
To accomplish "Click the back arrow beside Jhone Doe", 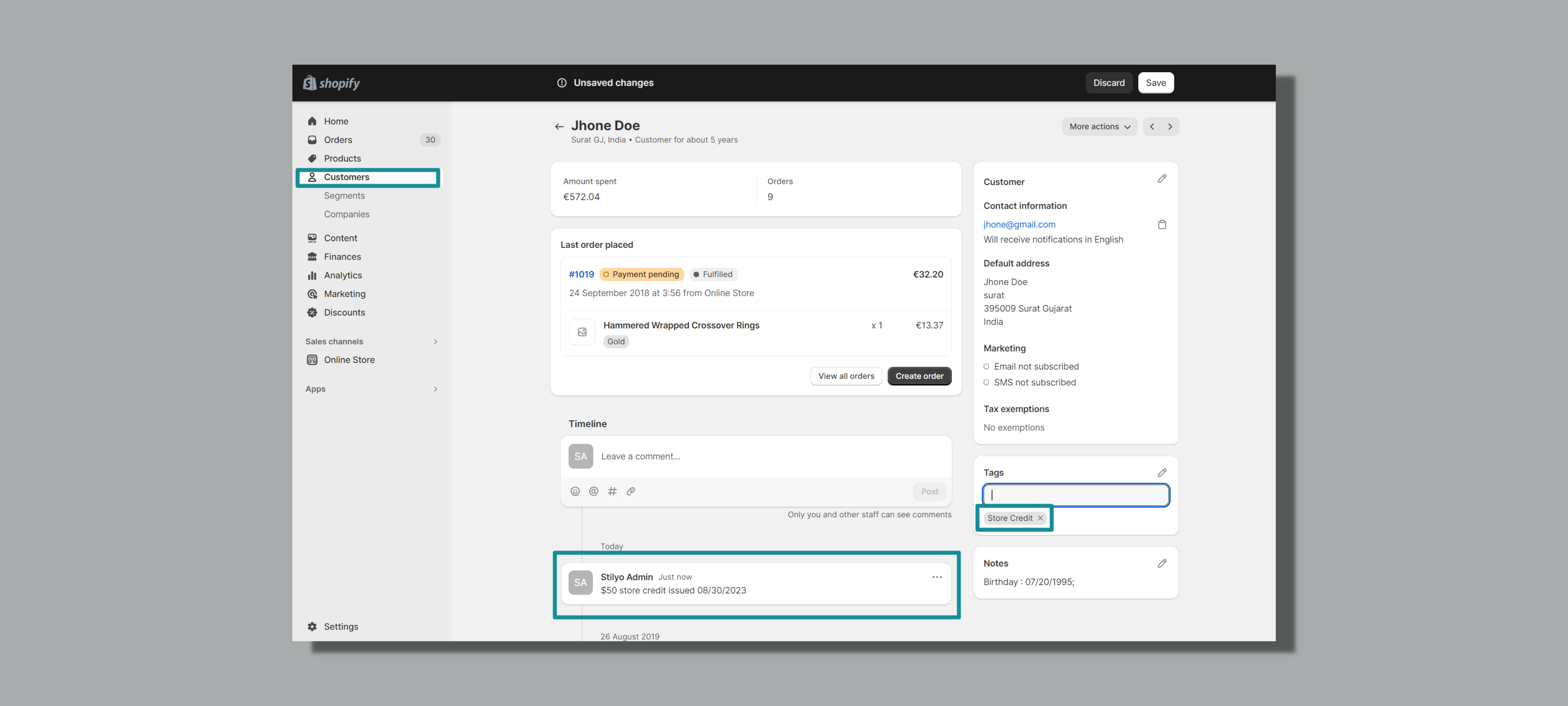I will click(x=559, y=127).
